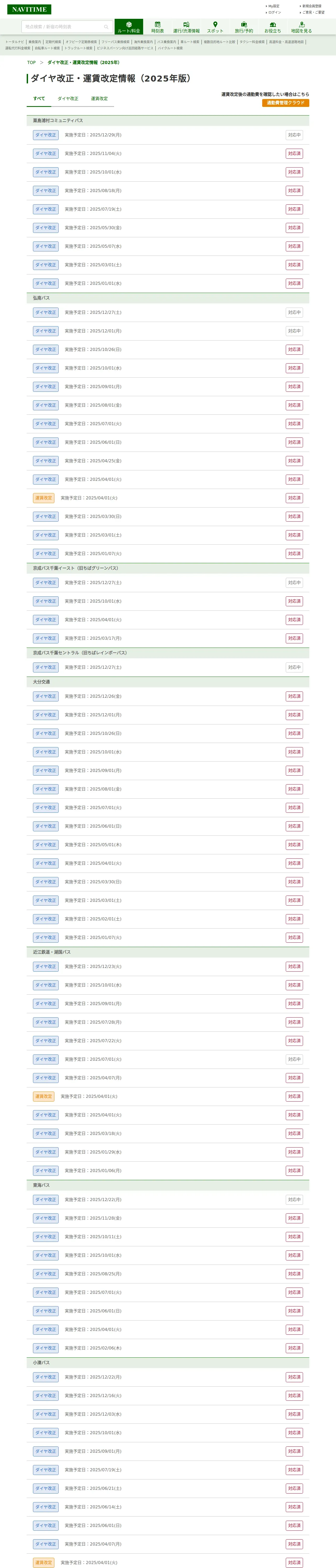Click 対応中 for 京成バス千葉セントラル 2025/12/27

(x=294, y=667)
